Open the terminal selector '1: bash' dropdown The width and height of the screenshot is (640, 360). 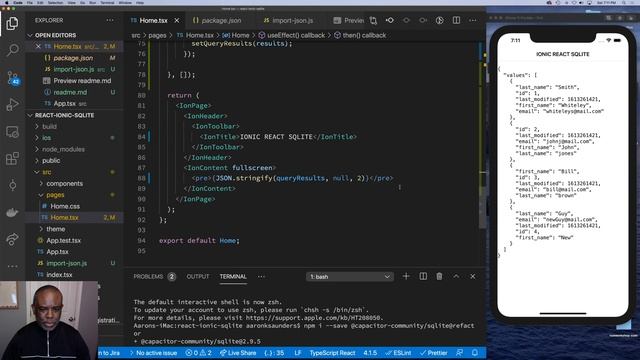pyautogui.click(x=350, y=277)
